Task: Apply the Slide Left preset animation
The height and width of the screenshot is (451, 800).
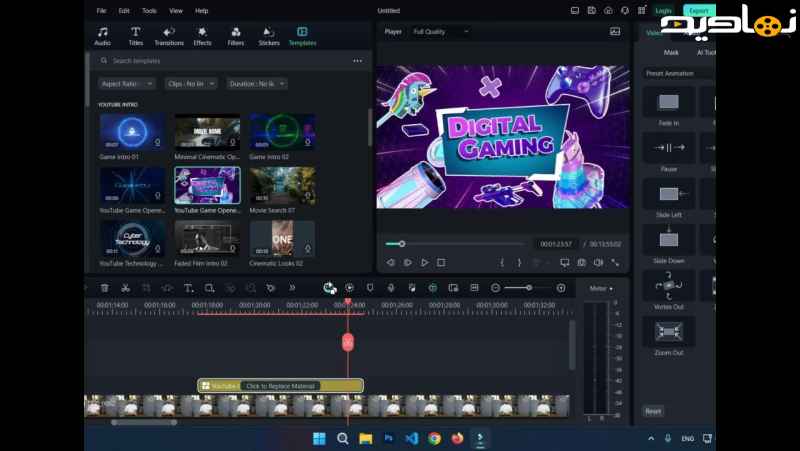Action: pyautogui.click(x=668, y=198)
